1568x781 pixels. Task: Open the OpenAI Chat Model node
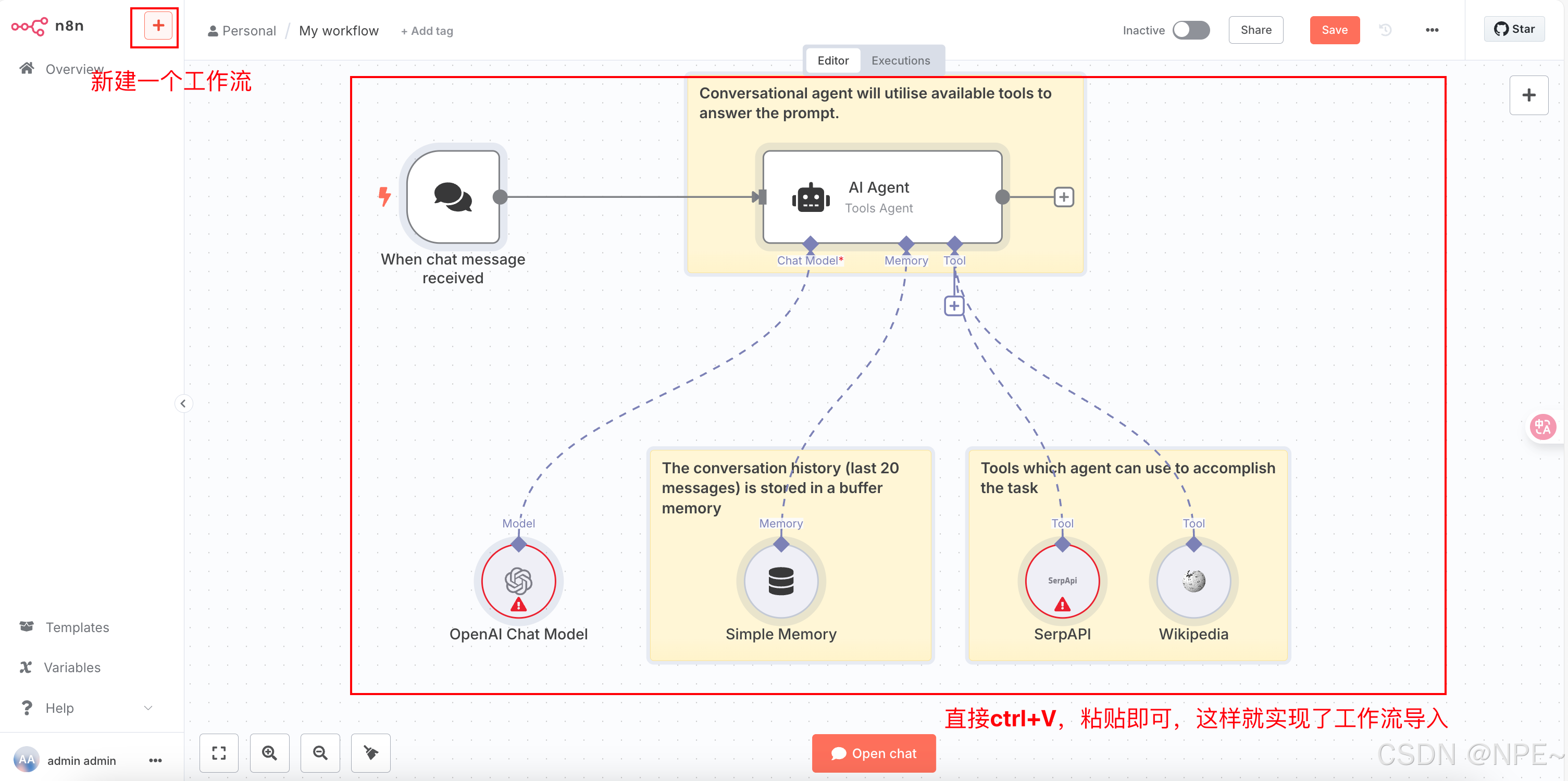(518, 581)
